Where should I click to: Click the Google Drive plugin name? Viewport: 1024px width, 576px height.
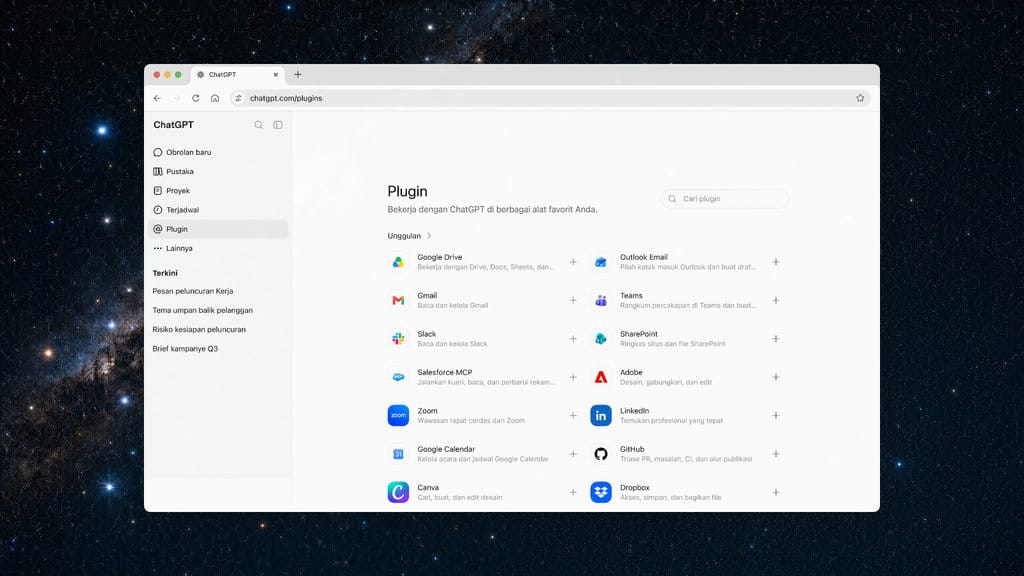(x=440, y=257)
